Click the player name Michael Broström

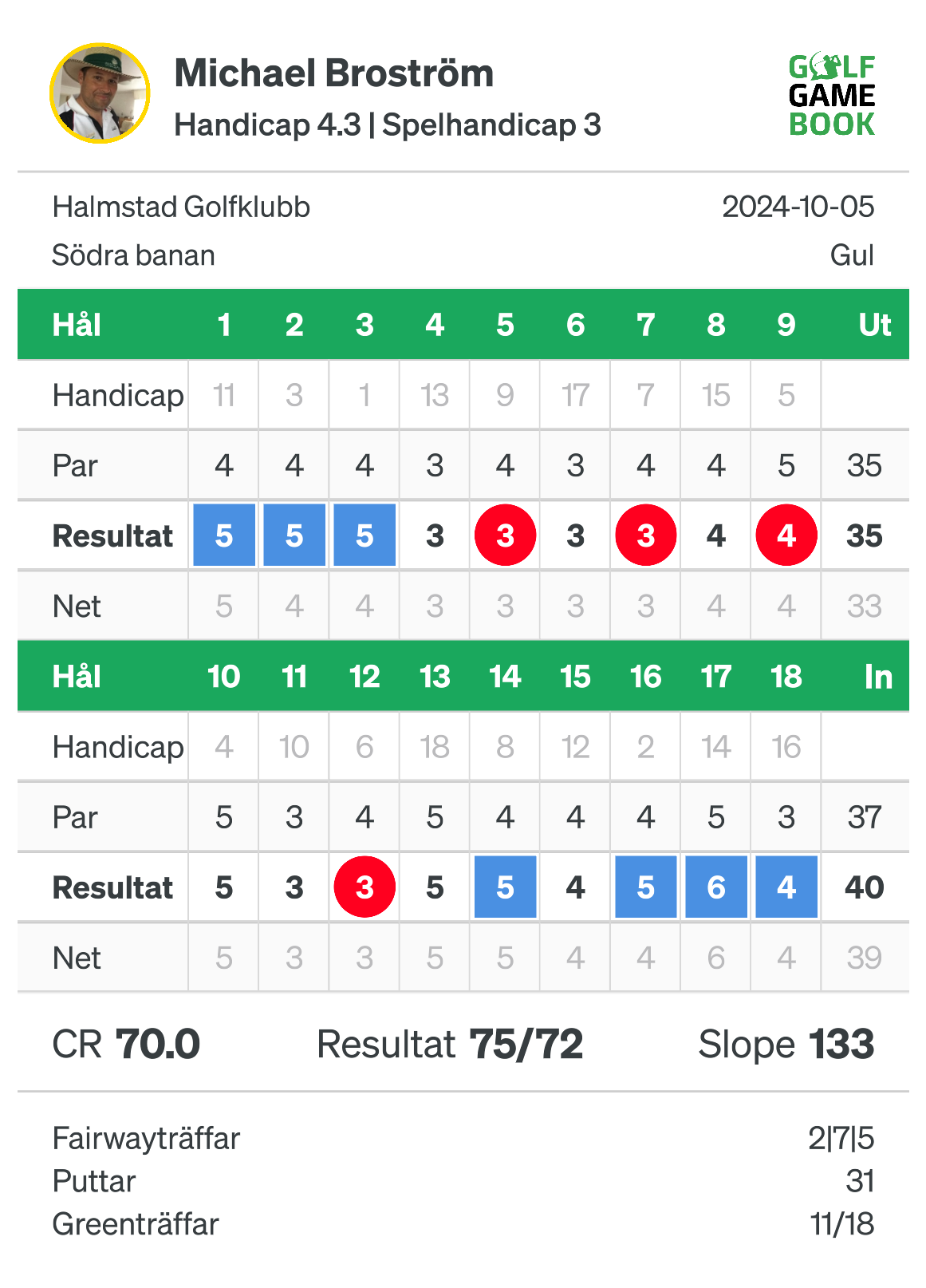(x=334, y=73)
